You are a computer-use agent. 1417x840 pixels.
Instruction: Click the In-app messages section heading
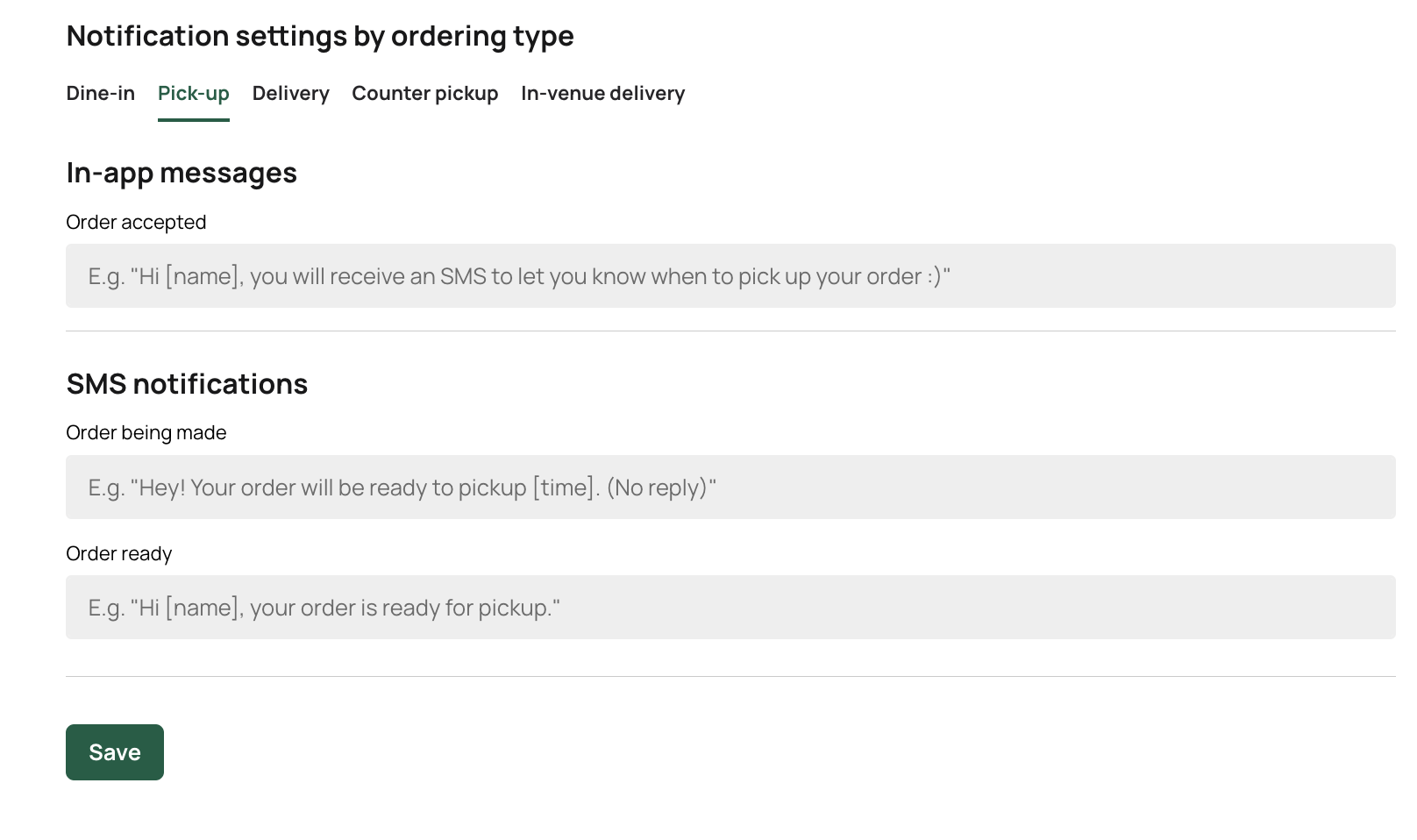click(182, 174)
